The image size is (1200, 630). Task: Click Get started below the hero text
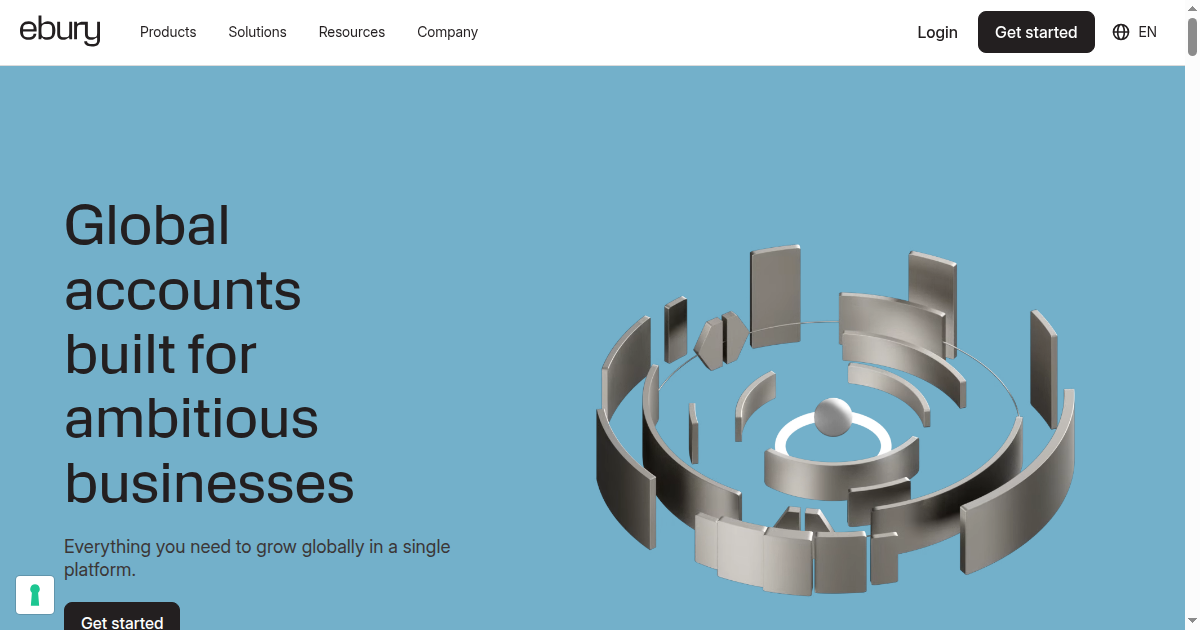pos(122,617)
